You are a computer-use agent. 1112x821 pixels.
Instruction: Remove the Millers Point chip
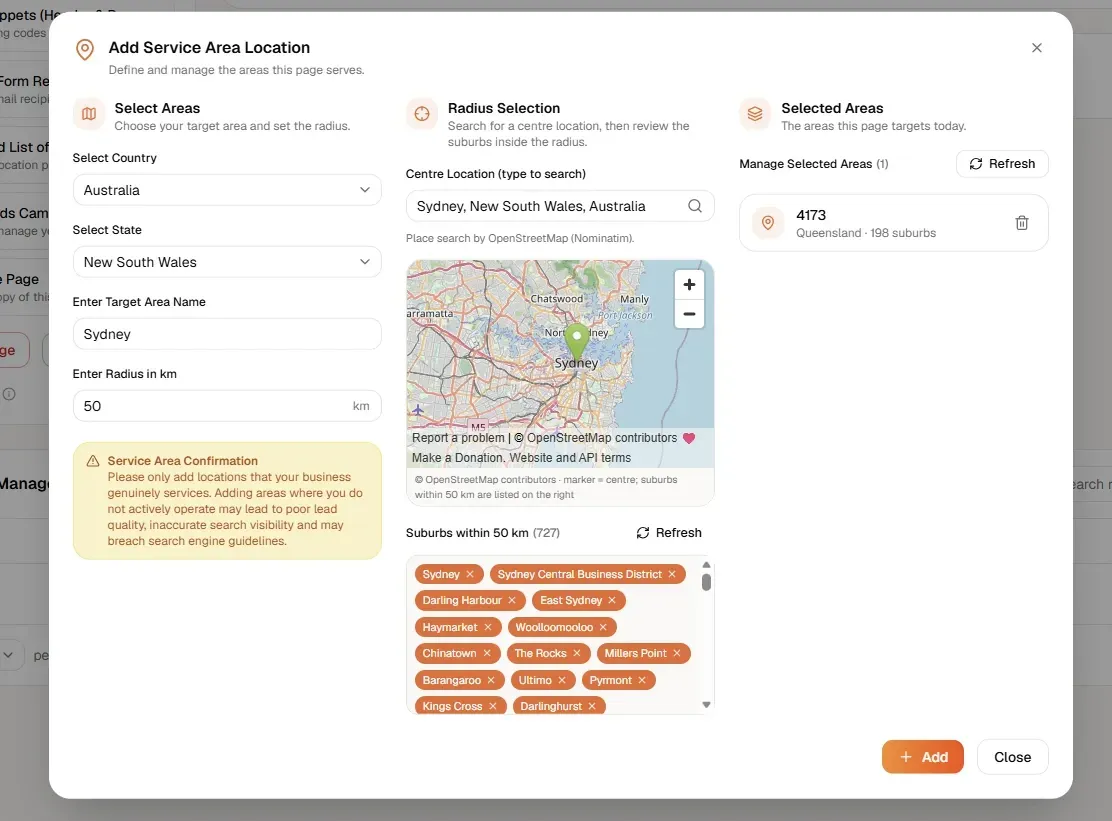677,654
